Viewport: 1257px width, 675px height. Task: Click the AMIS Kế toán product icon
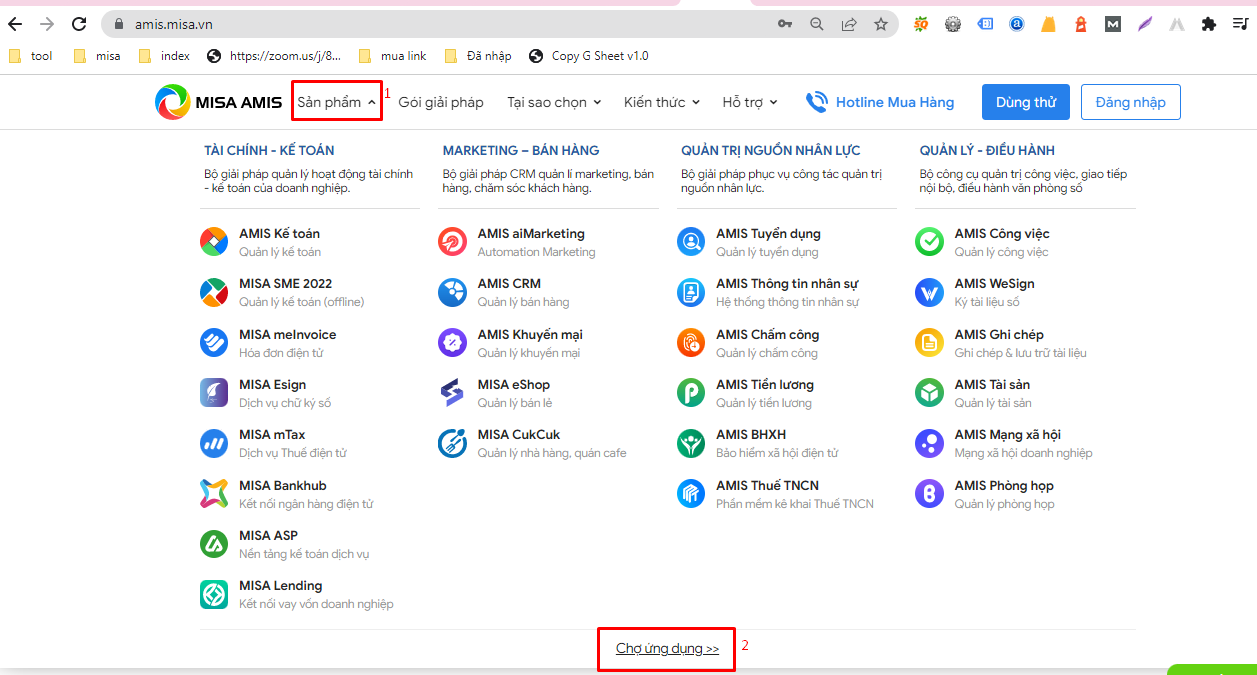[x=214, y=242]
